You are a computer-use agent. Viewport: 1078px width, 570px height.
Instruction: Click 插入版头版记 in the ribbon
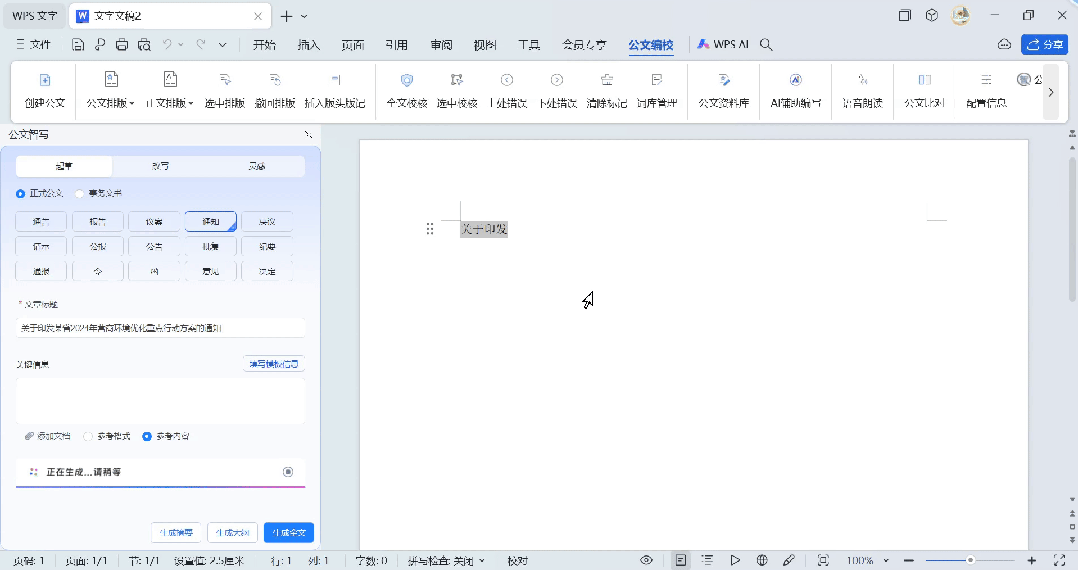coord(335,91)
